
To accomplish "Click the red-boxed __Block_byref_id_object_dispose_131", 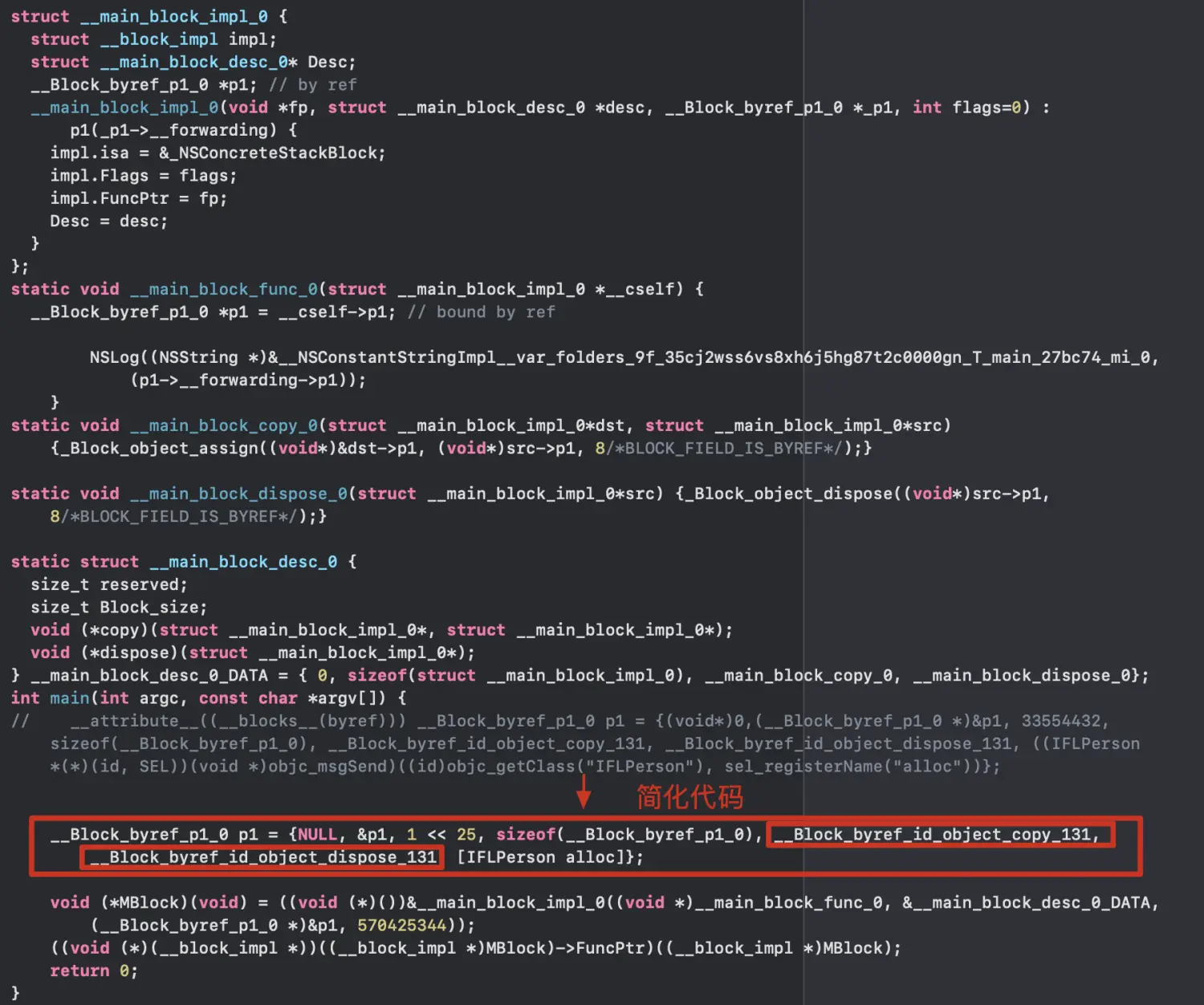I will coord(262,857).
